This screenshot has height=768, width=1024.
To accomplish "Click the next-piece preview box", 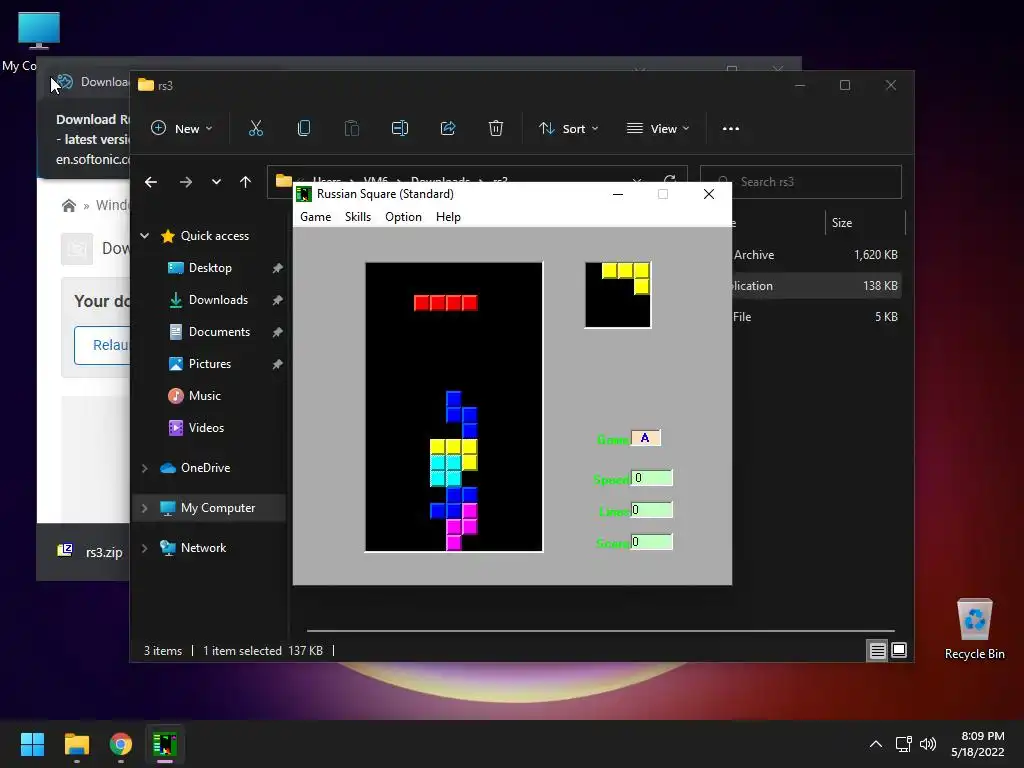I will [x=618, y=295].
